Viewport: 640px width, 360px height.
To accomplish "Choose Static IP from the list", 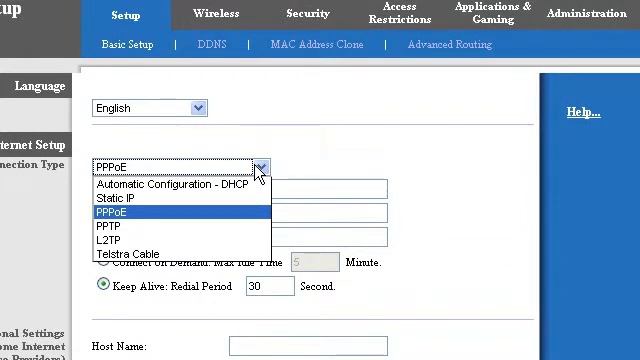I will coord(182,198).
